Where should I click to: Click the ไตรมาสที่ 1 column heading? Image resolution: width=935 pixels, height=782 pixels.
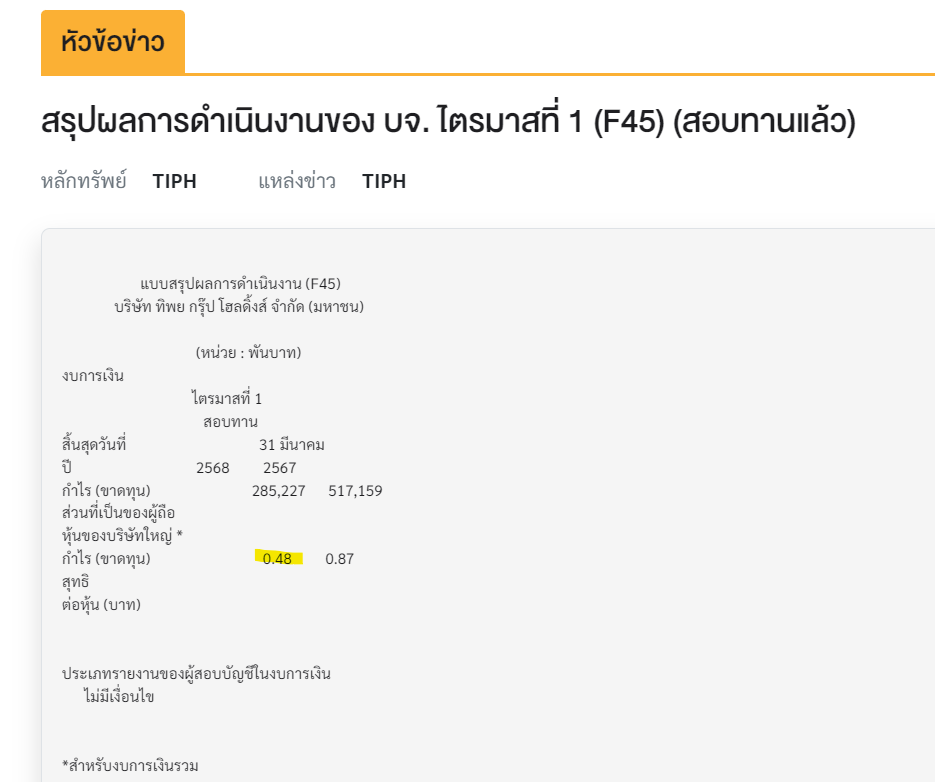227,398
